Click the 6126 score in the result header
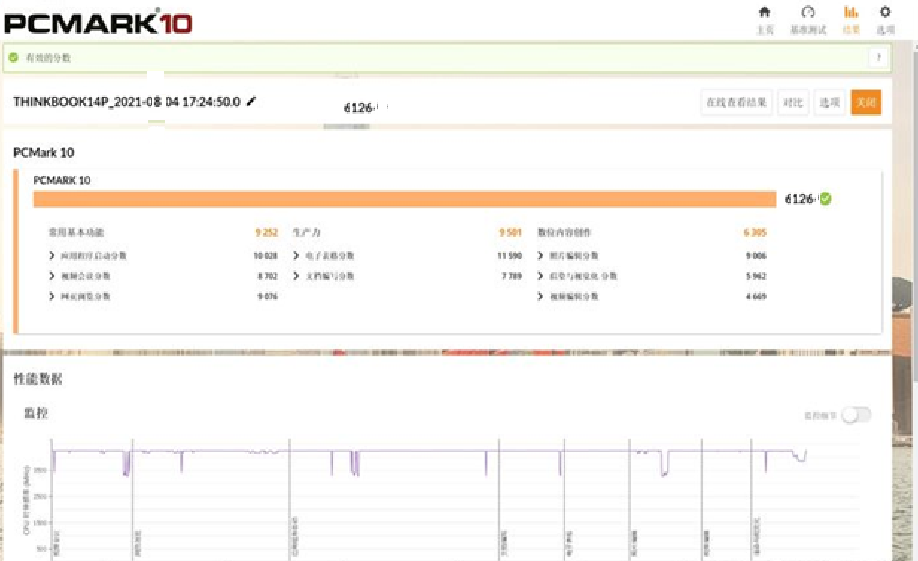The height and width of the screenshot is (561, 918). (x=358, y=108)
